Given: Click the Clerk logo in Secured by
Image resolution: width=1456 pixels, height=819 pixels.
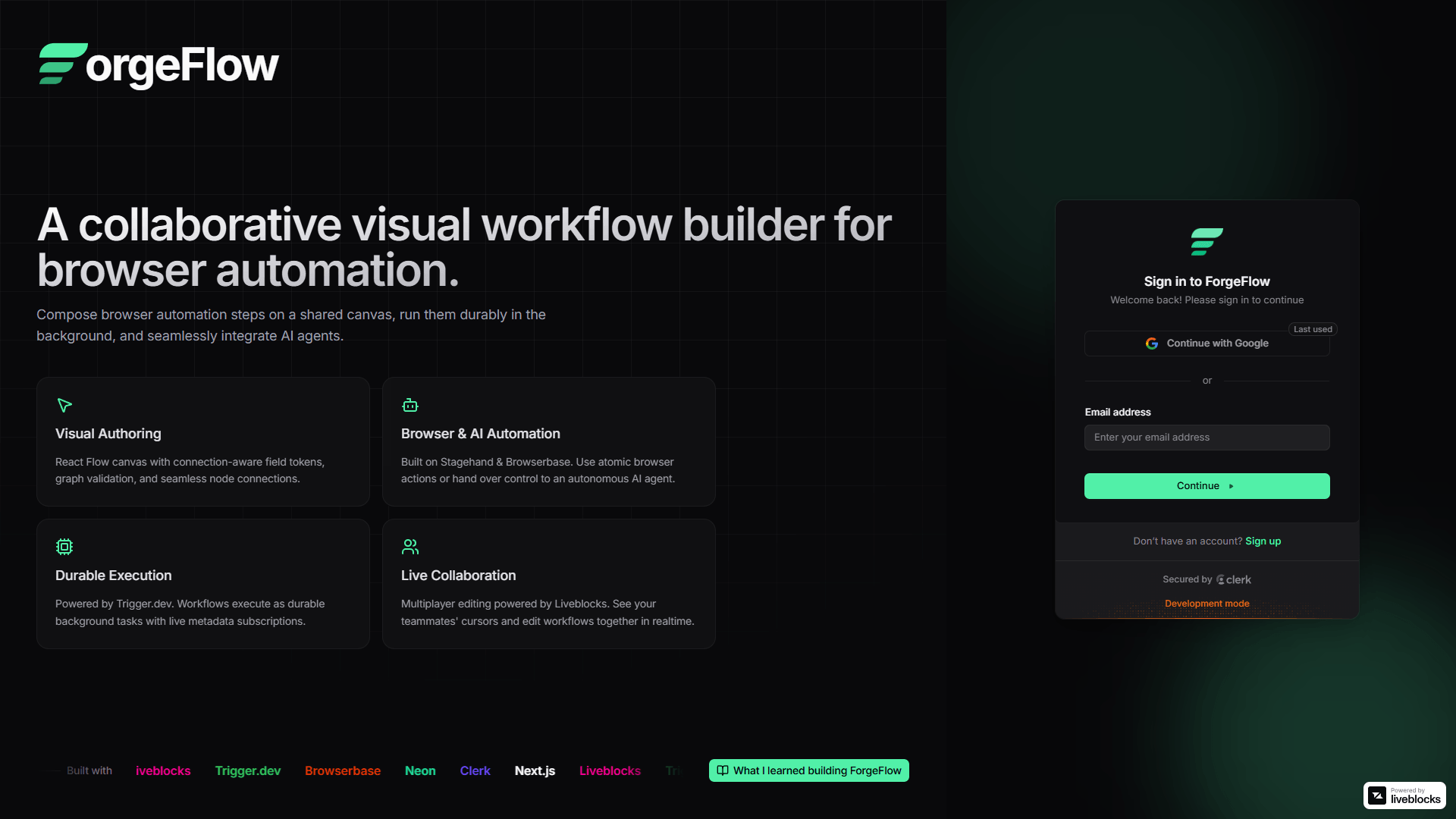Looking at the screenshot, I should pyautogui.click(x=1234, y=579).
